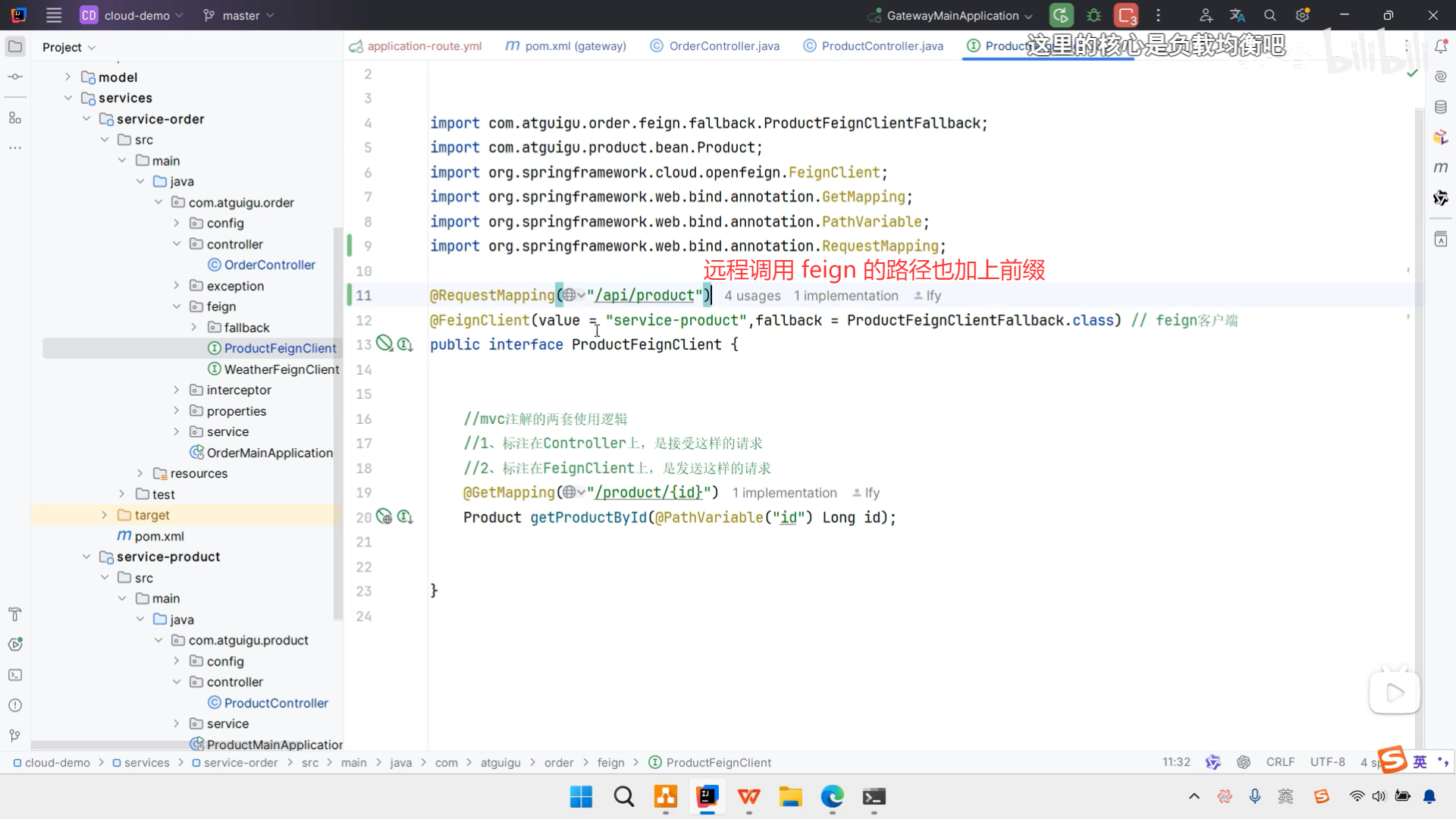This screenshot has width=1456, height=819.
Task: Click Search Everywhere magnifier icon
Action: point(1270,15)
